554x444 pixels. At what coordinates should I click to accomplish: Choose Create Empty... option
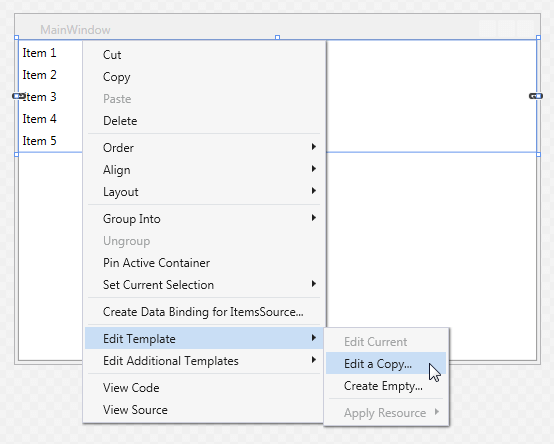tap(386, 385)
